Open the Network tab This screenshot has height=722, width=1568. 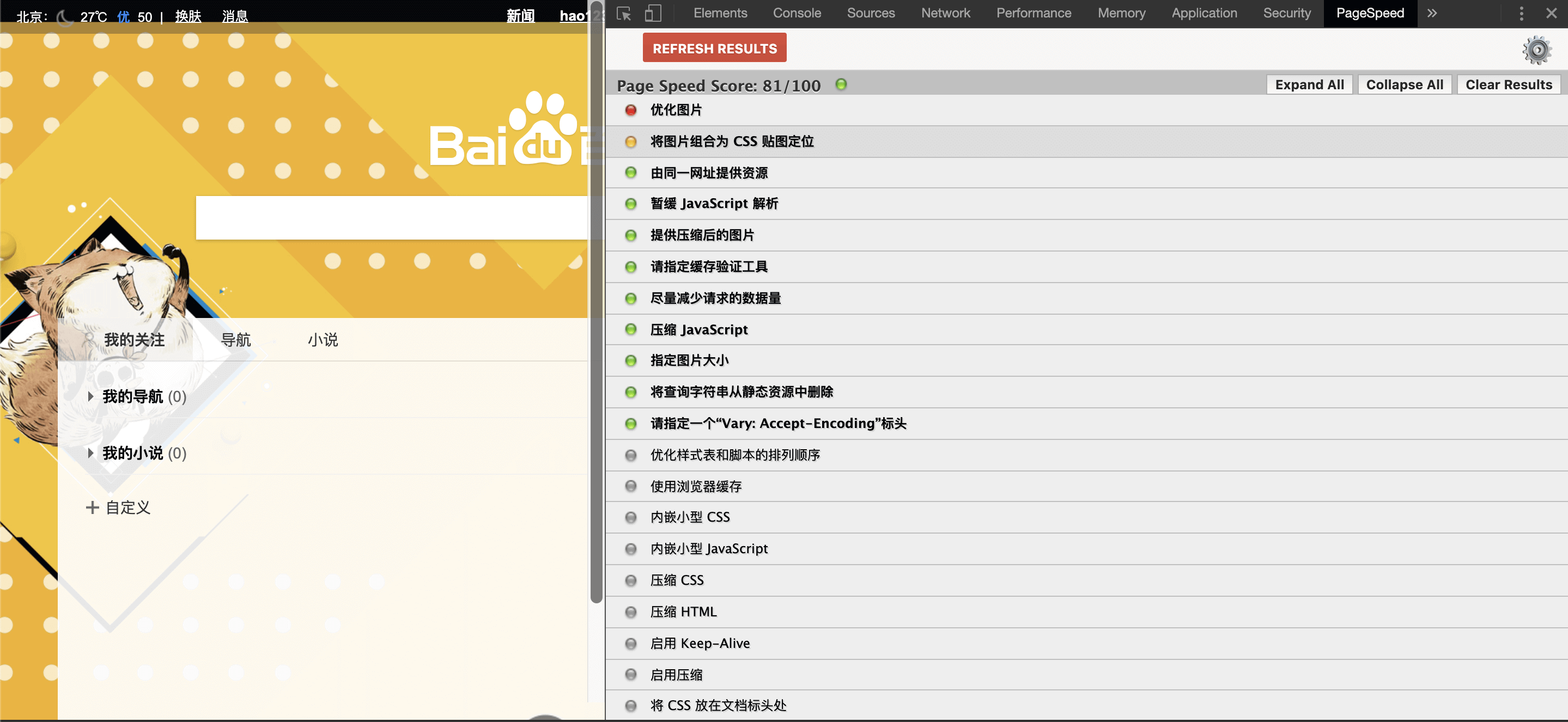945,14
